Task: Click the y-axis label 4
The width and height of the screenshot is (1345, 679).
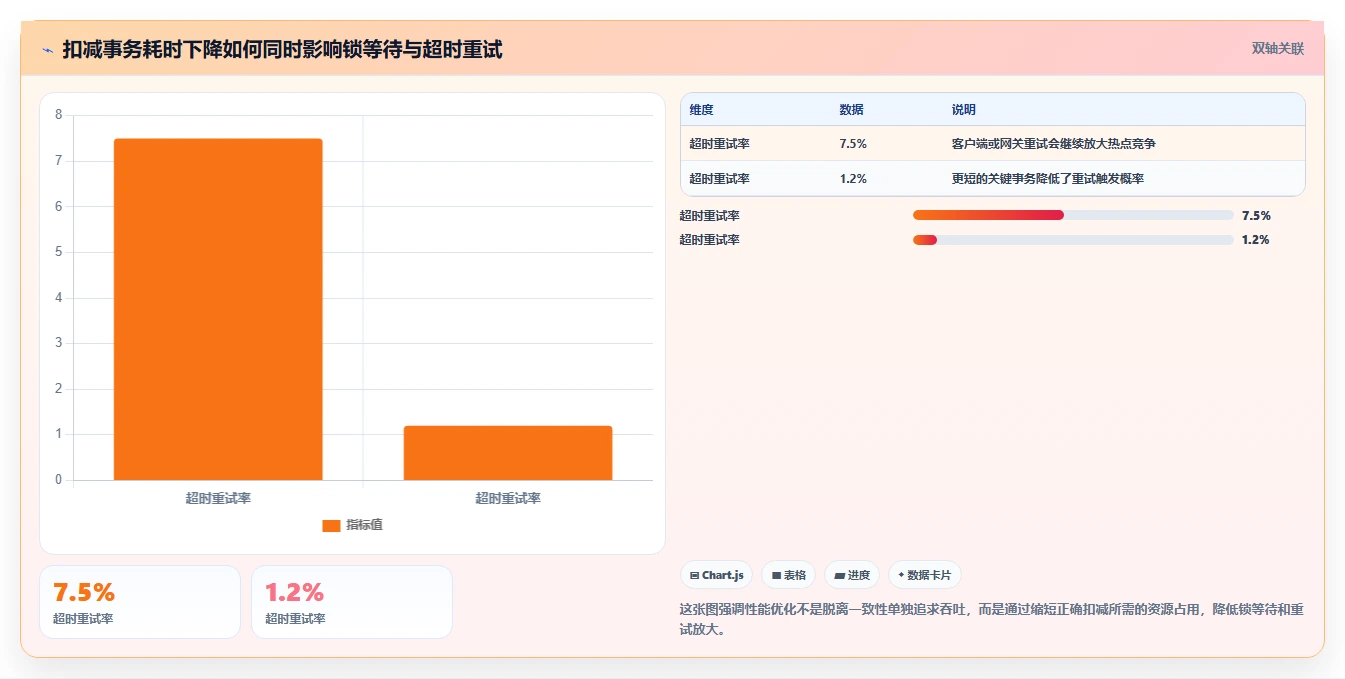Action: point(58,297)
